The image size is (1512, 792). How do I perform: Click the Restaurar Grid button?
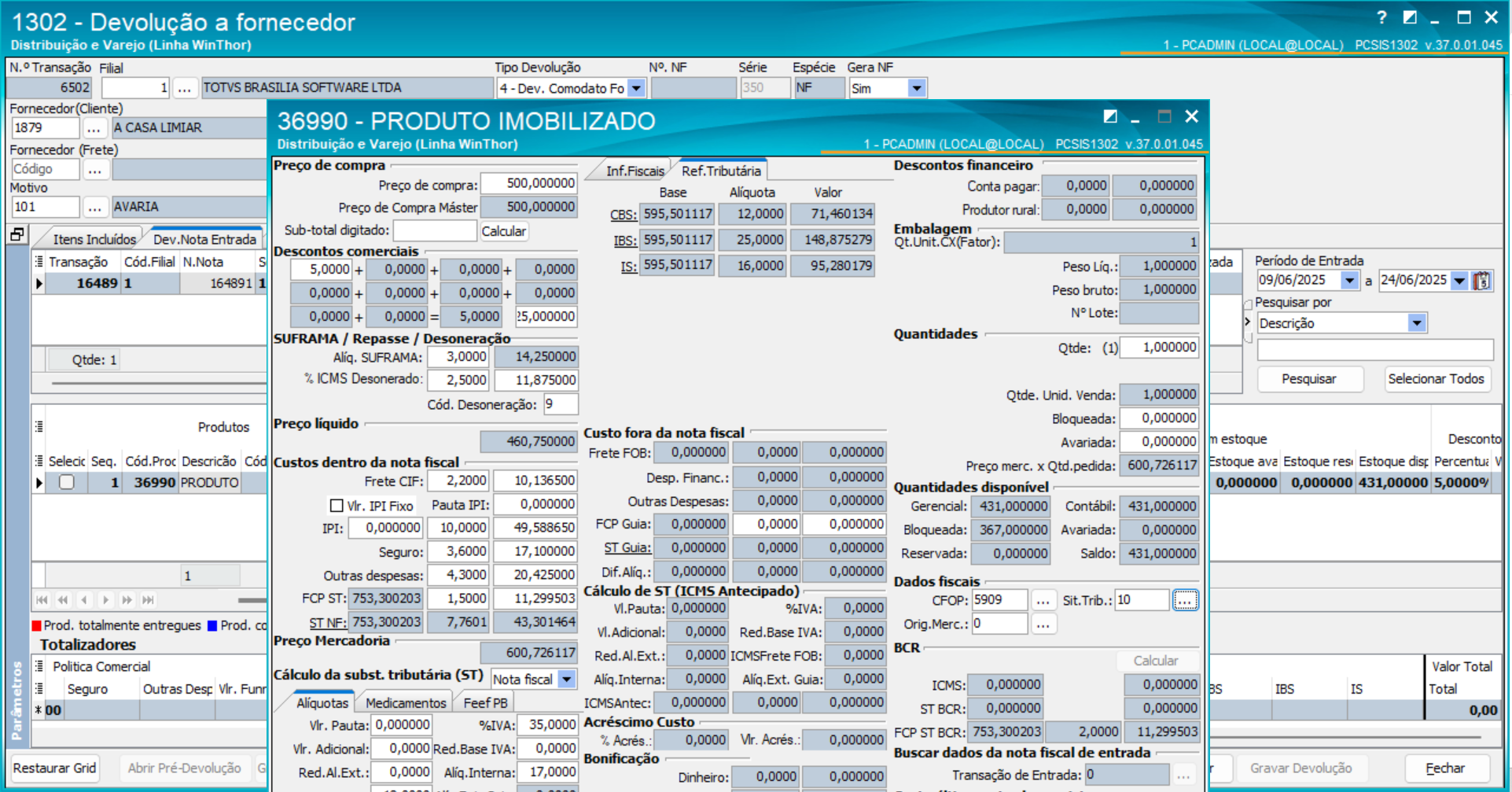(55, 768)
